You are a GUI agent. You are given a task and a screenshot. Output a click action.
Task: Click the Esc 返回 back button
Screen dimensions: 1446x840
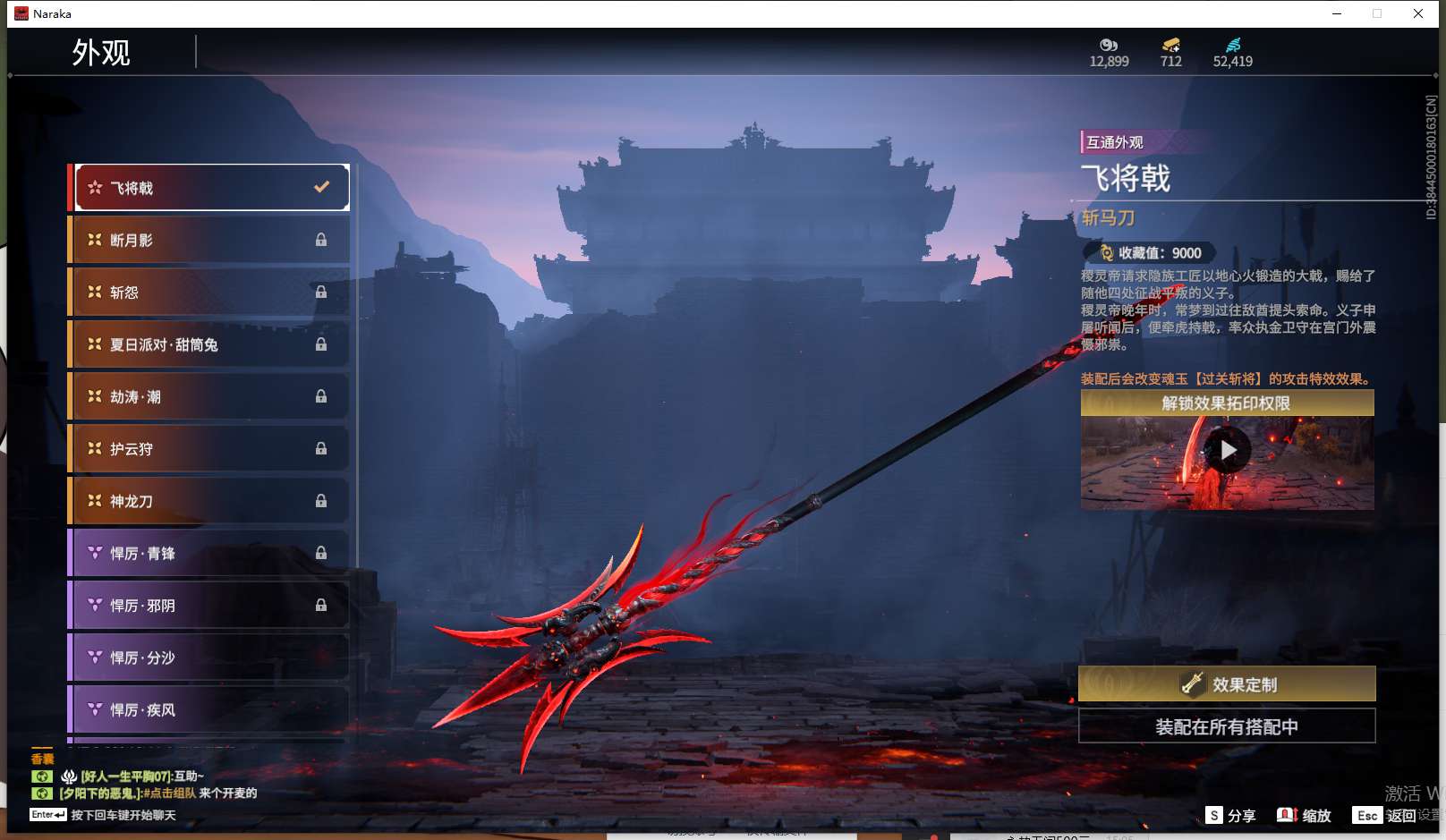1384,815
